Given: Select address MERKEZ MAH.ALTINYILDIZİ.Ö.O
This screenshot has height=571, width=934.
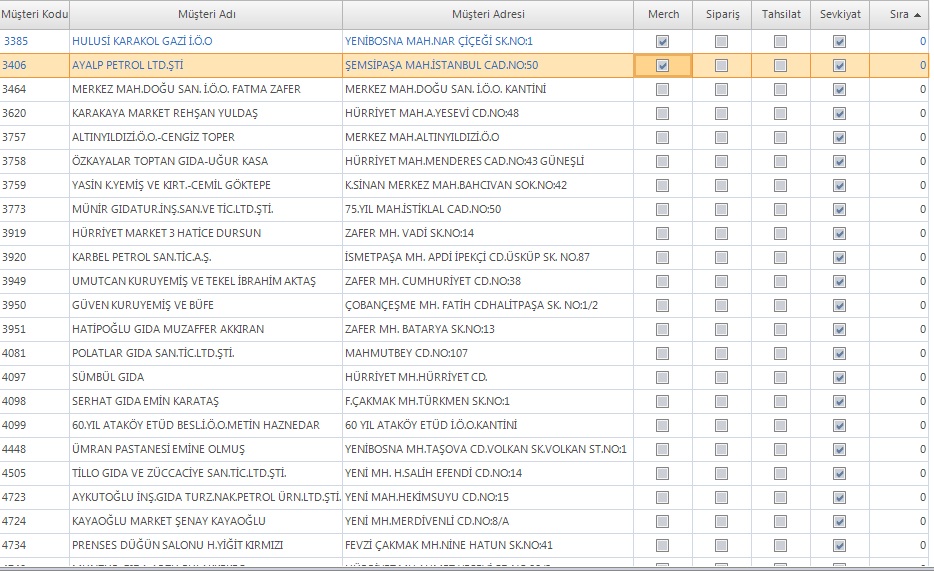Looking at the screenshot, I should (488, 138).
